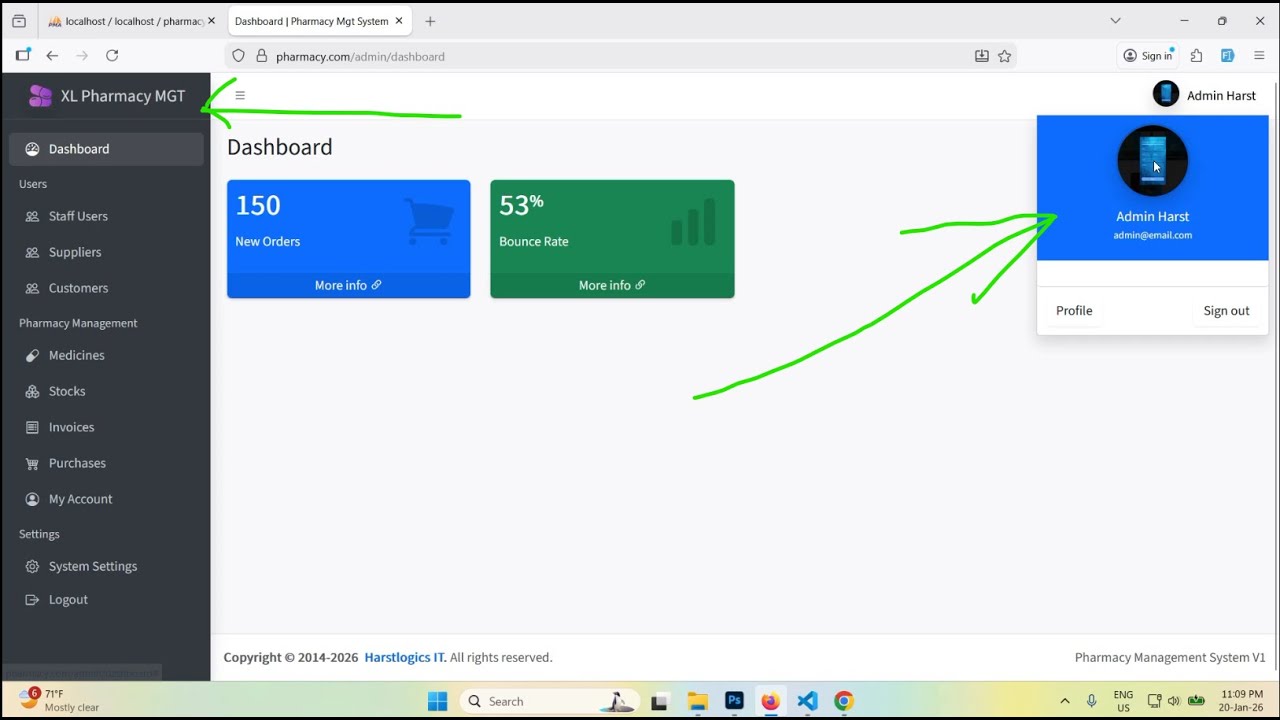Viewport: 1280px width, 720px height.
Task: Open Invoices from sidebar
Action: click(x=106, y=427)
